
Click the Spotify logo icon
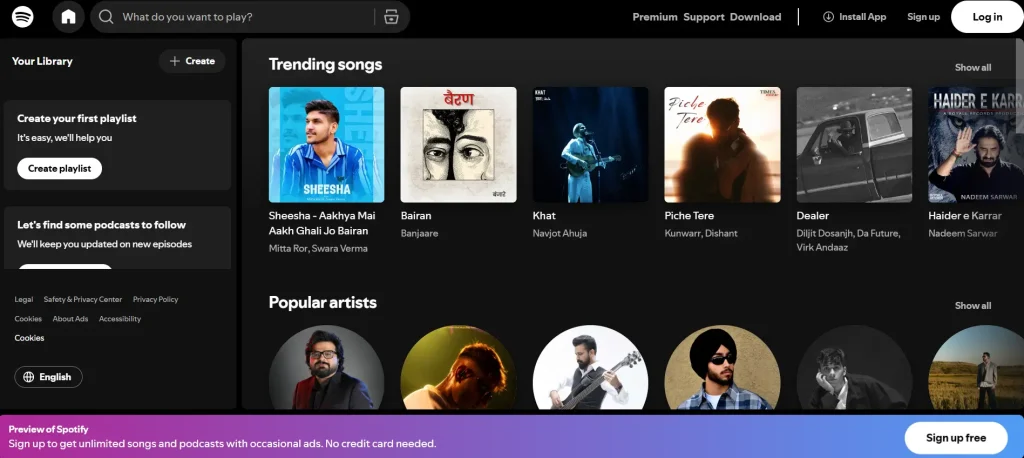tap(23, 16)
